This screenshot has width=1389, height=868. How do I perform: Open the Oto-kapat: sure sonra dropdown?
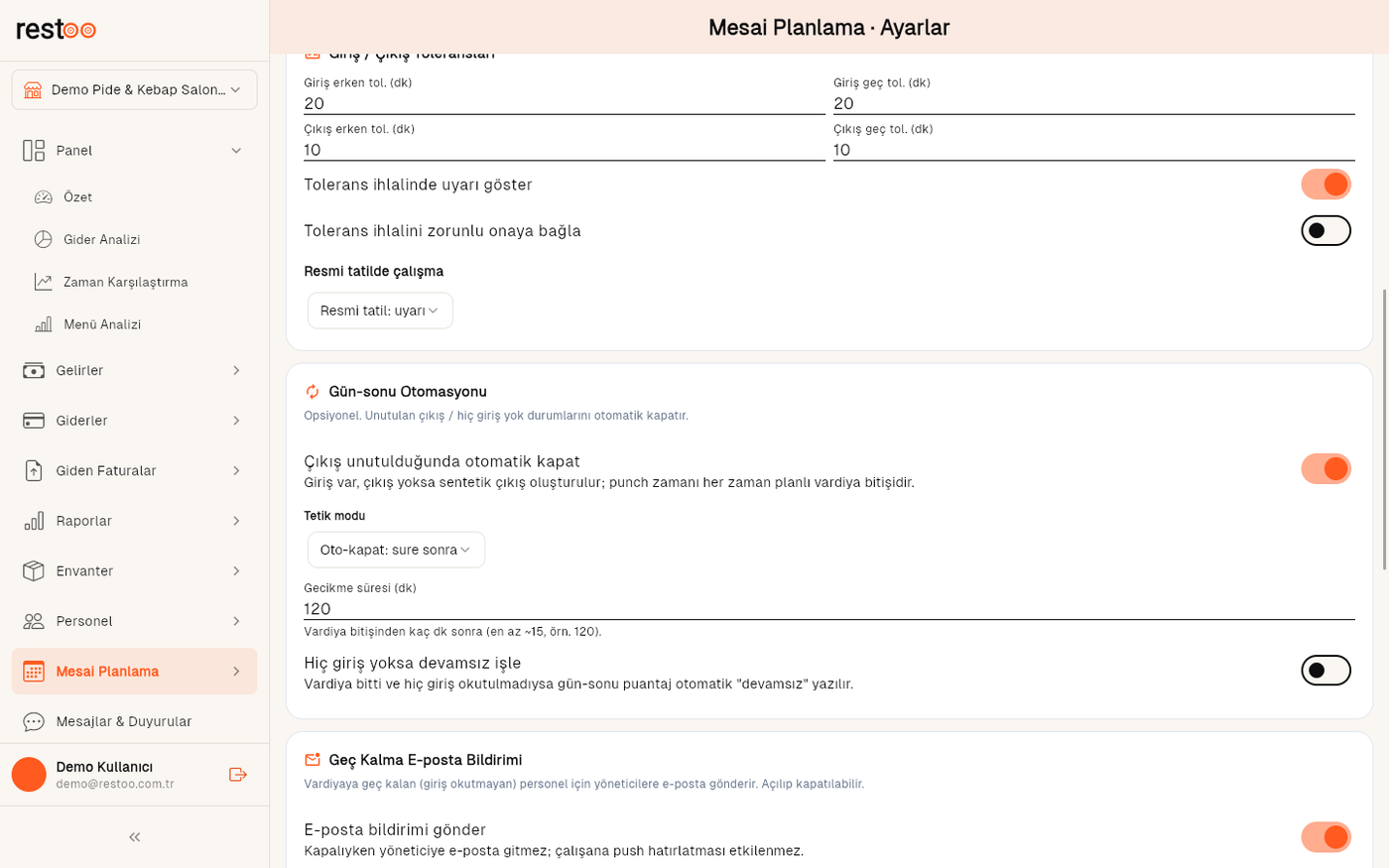pos(396,550)
